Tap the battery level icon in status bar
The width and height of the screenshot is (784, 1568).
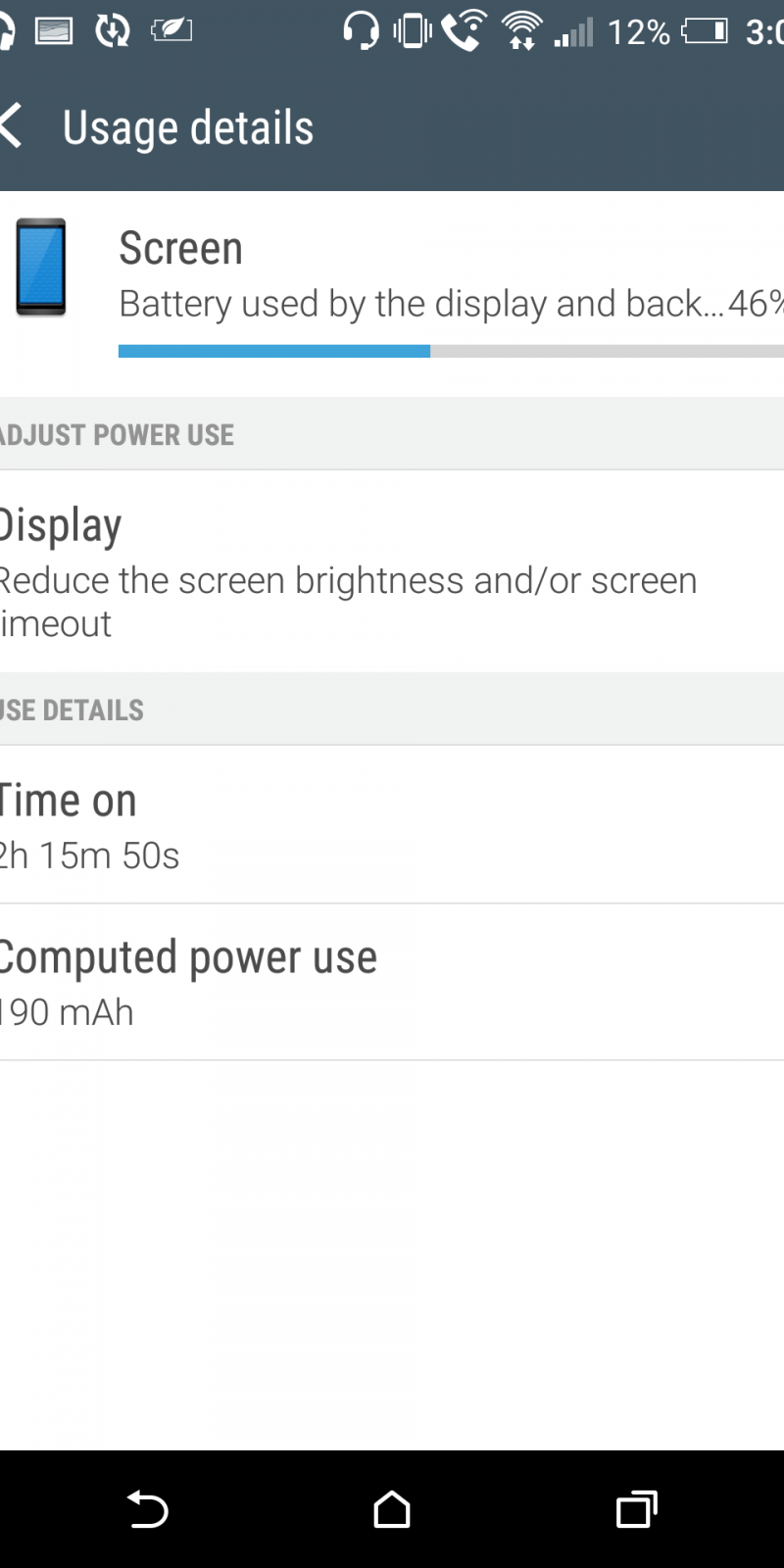tap(706, 31)
